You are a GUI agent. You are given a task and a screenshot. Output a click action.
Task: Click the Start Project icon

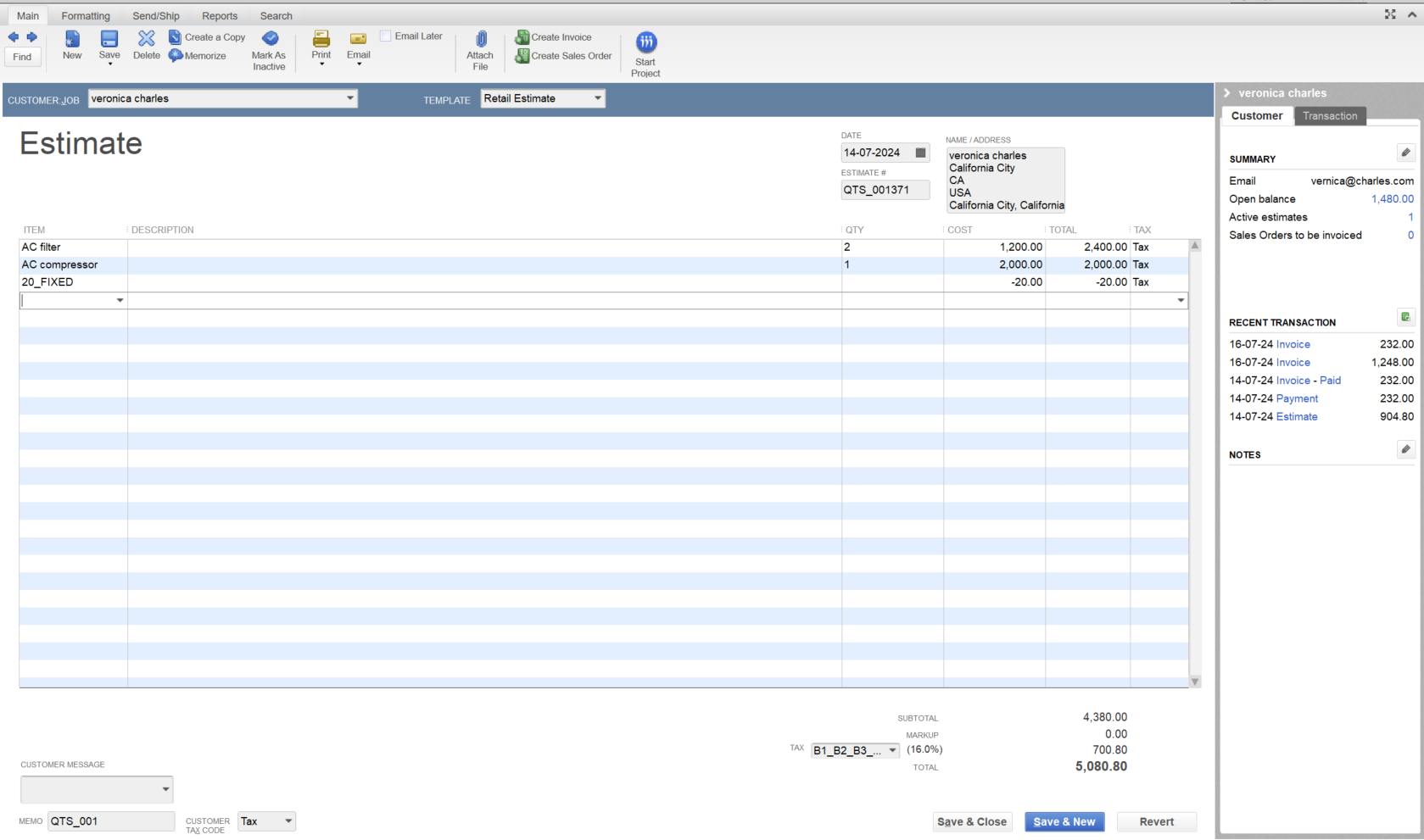645,42
